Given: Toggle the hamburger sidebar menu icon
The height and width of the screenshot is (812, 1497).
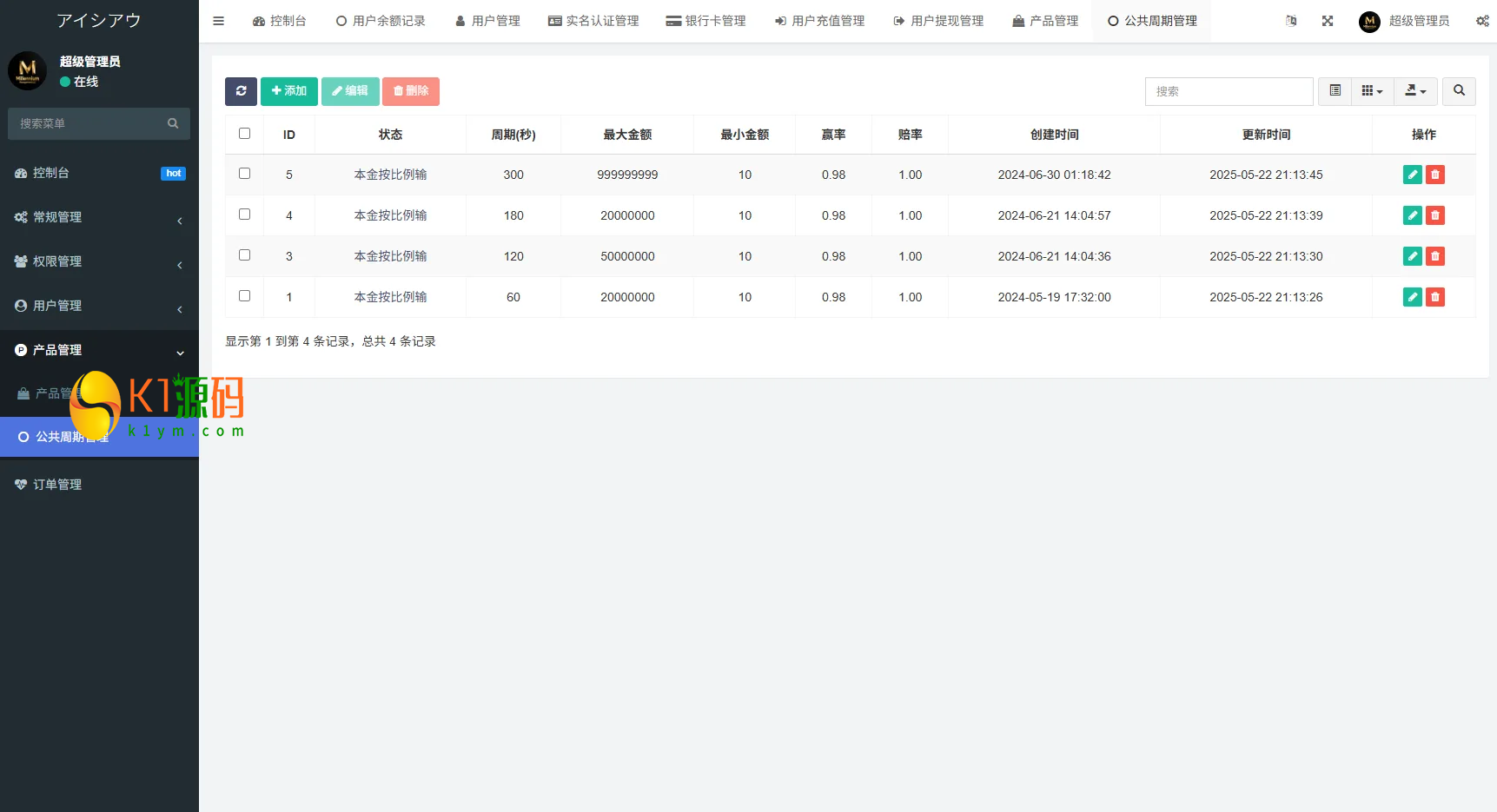Looking at the screenshot, I should [219, 21].
